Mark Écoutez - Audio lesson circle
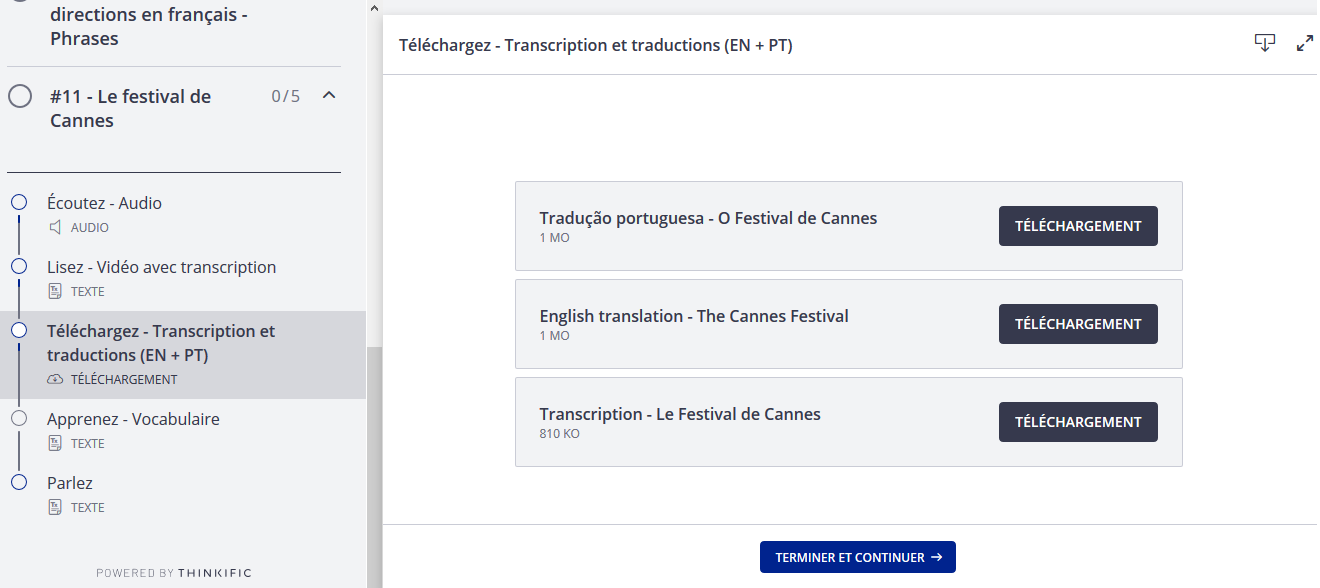The image size is (1320, 588). [19, 203]
